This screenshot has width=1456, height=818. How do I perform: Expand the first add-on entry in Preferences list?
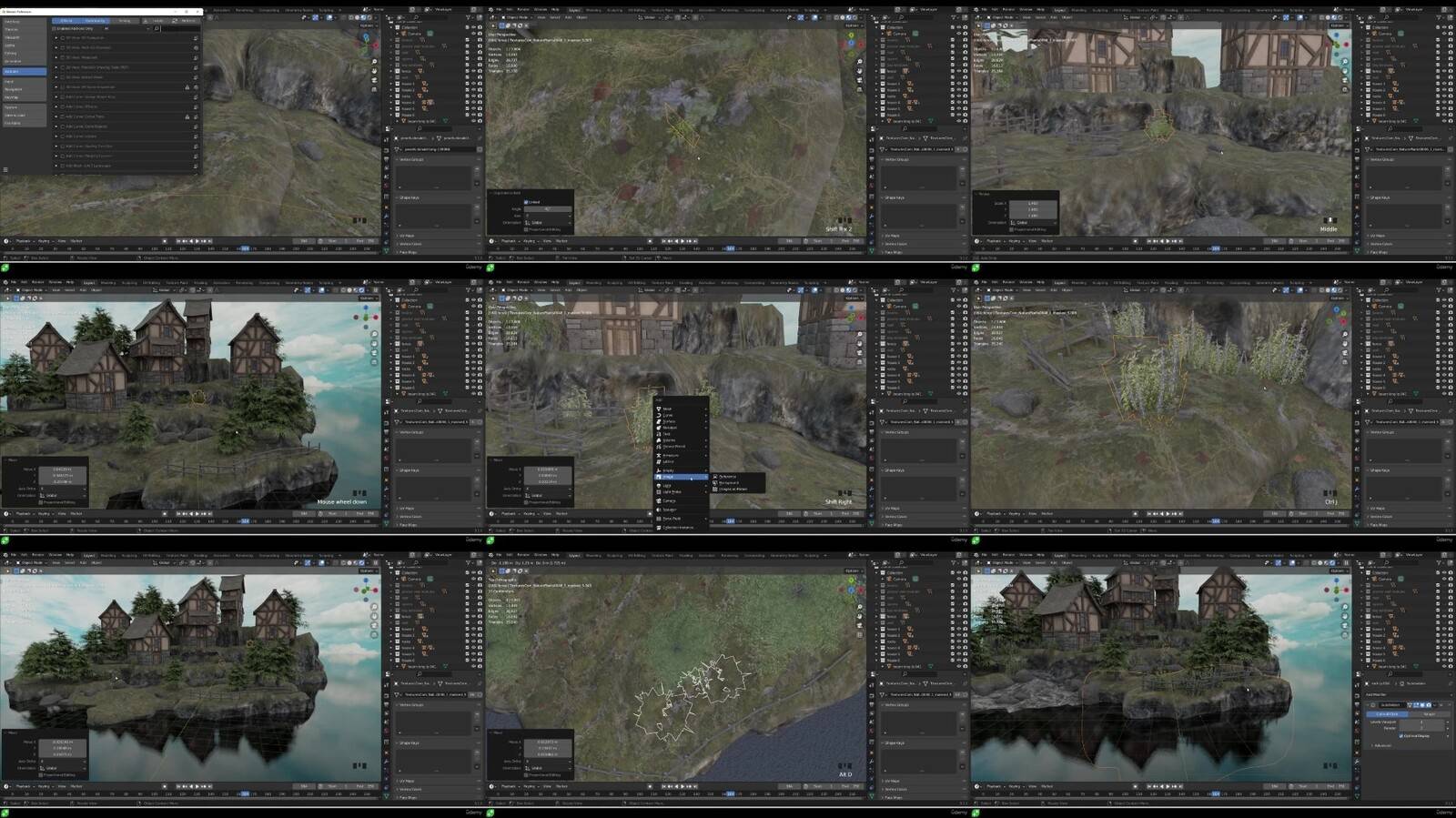(57, 38)
